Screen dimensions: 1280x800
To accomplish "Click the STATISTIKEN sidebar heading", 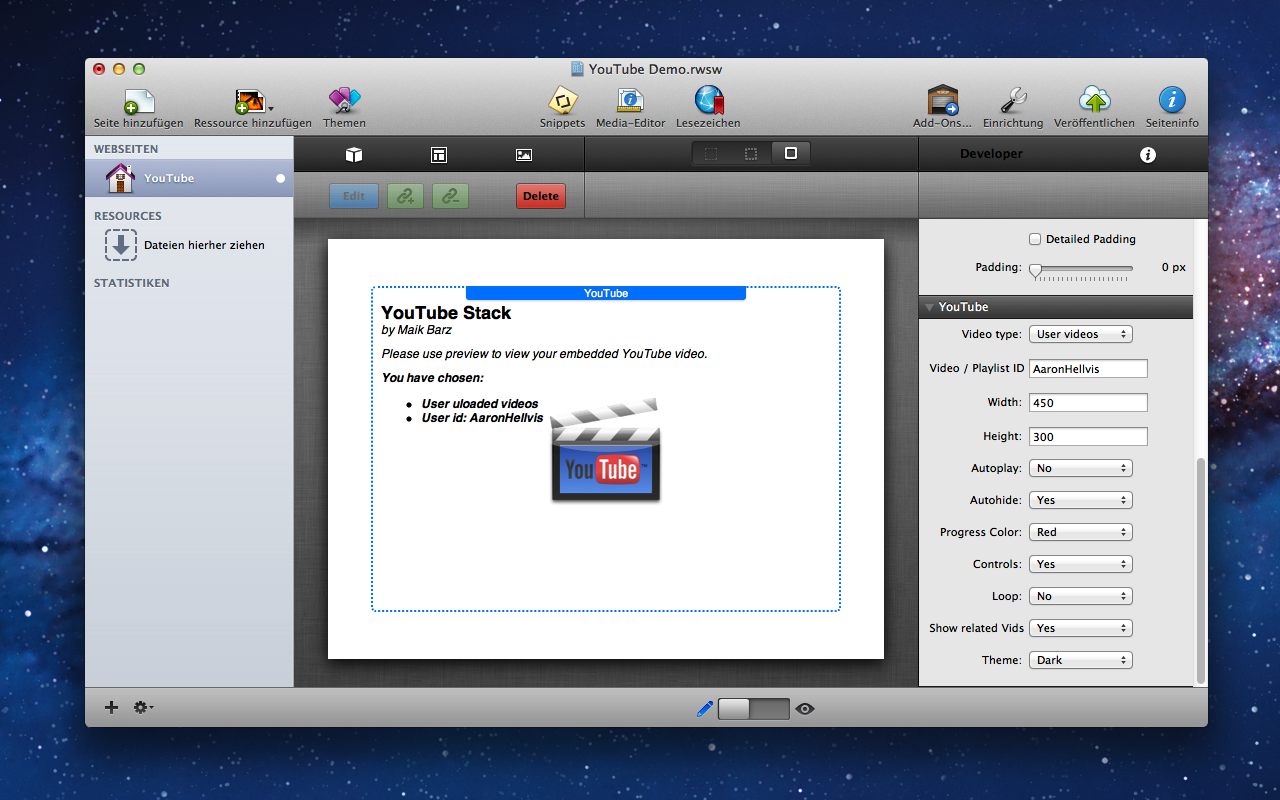I will coord(132,283).
